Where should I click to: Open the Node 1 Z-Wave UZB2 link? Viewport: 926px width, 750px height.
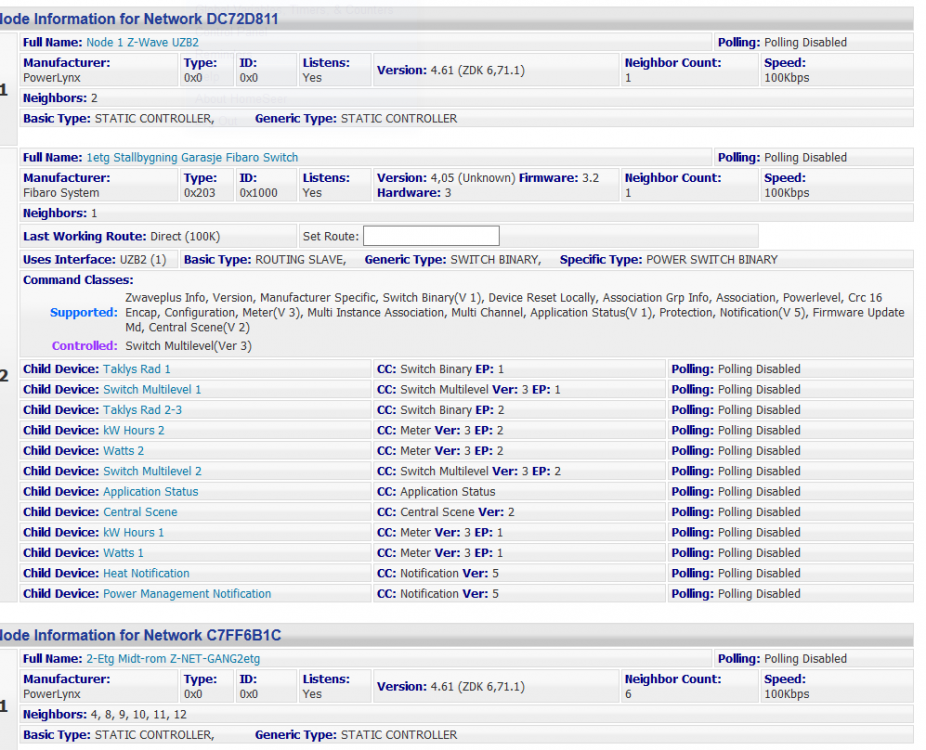142,43
